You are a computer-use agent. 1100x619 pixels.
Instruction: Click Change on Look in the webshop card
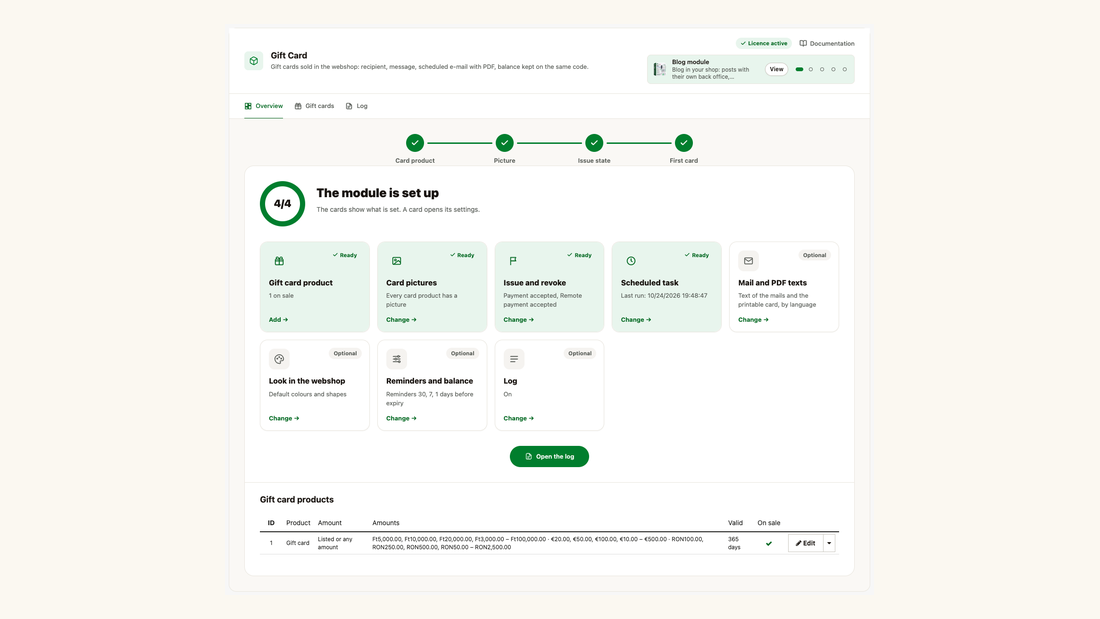tap(284, 418)
